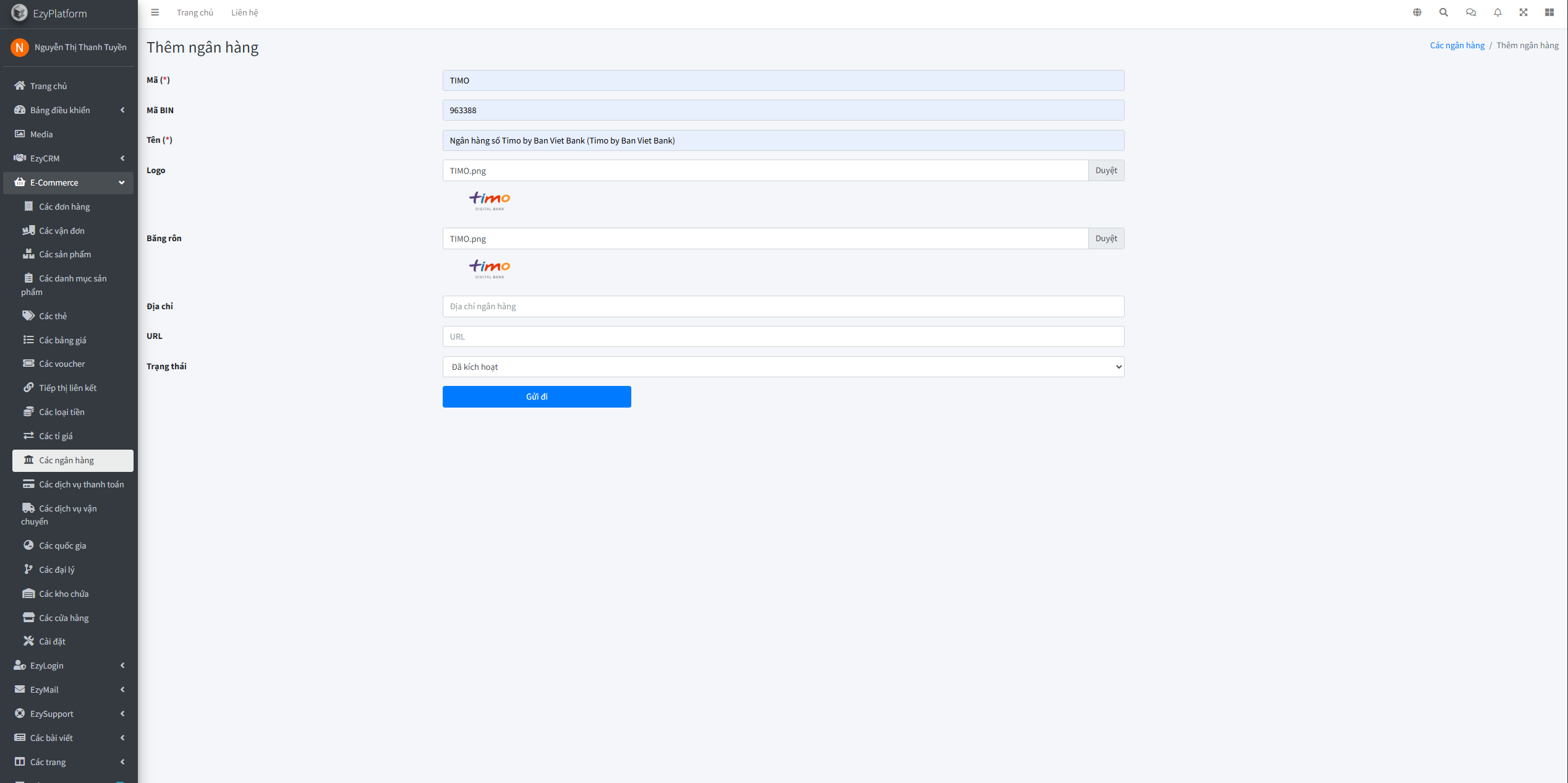Open the language globe icon
This screenshot has height=783, width=1568.
[1417, 12]
